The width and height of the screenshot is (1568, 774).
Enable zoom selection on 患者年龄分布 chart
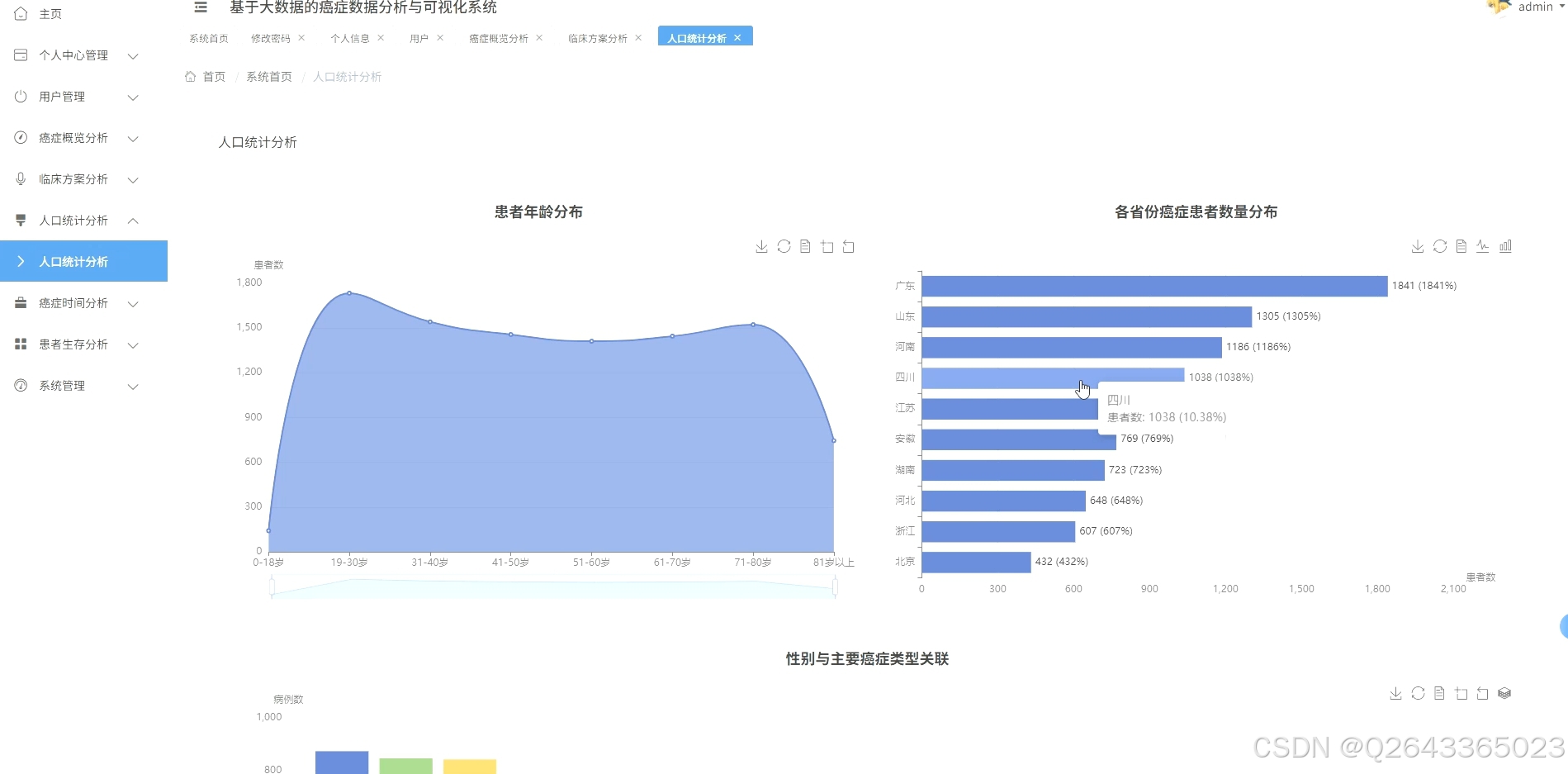coord(827,245)
